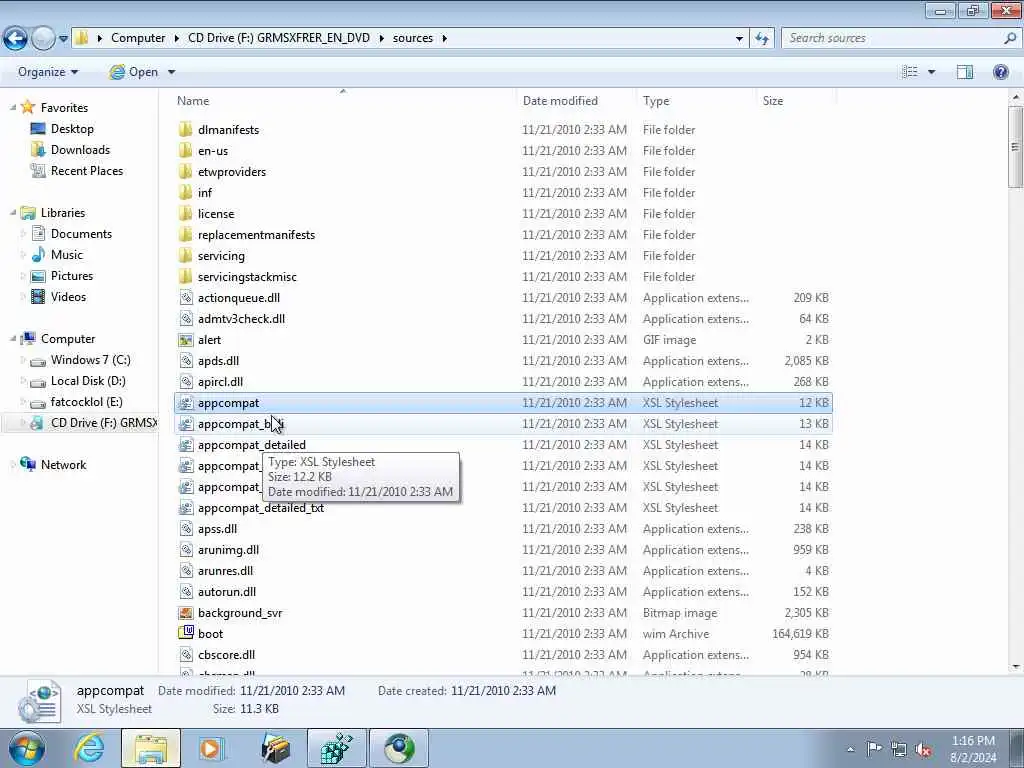Toggle the preview pane icon

(965, 72)
